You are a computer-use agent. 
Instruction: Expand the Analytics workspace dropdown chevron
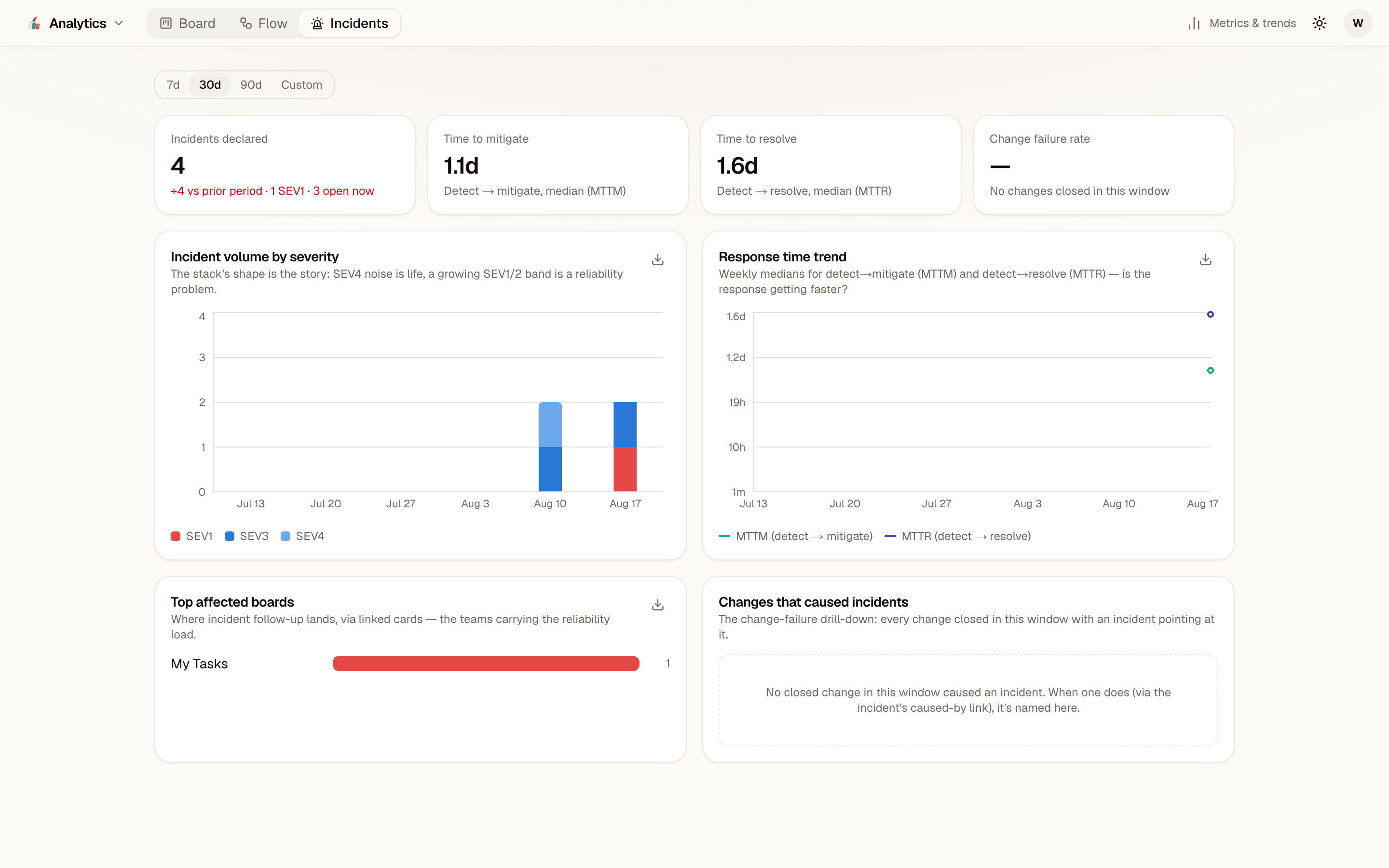(x=119, y=23)
